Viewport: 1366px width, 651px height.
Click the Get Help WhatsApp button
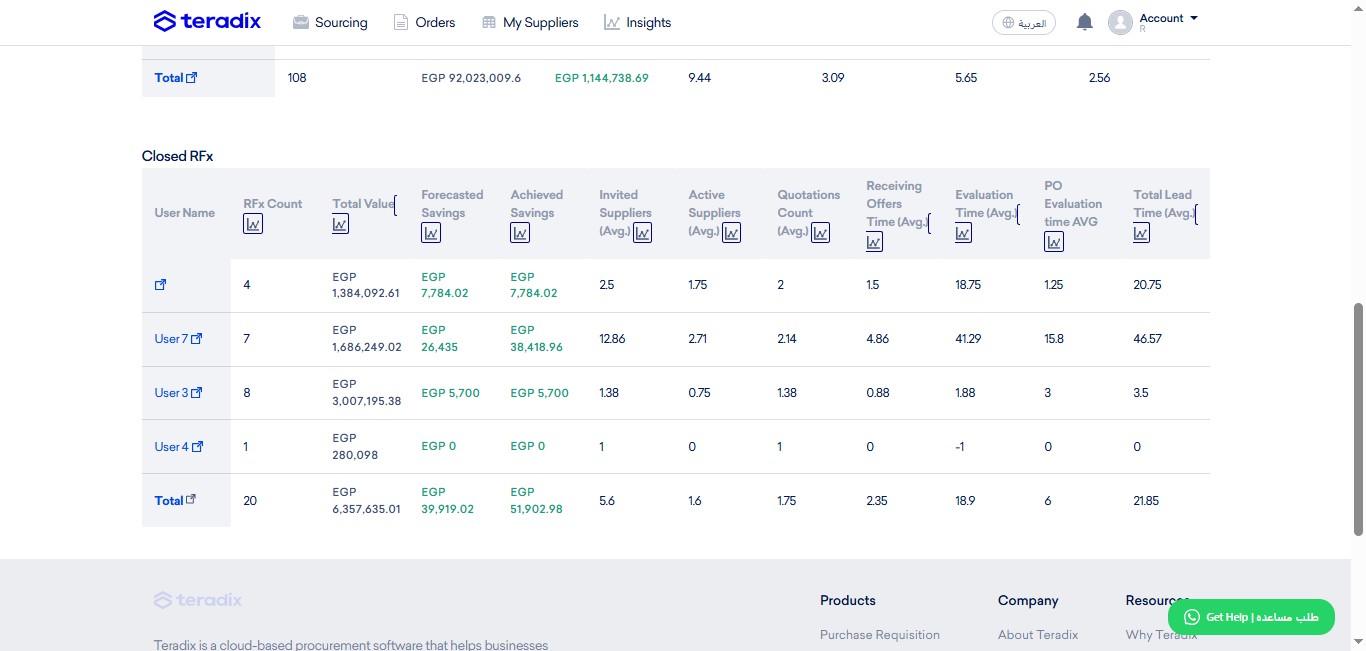[x=1251, y=617]
